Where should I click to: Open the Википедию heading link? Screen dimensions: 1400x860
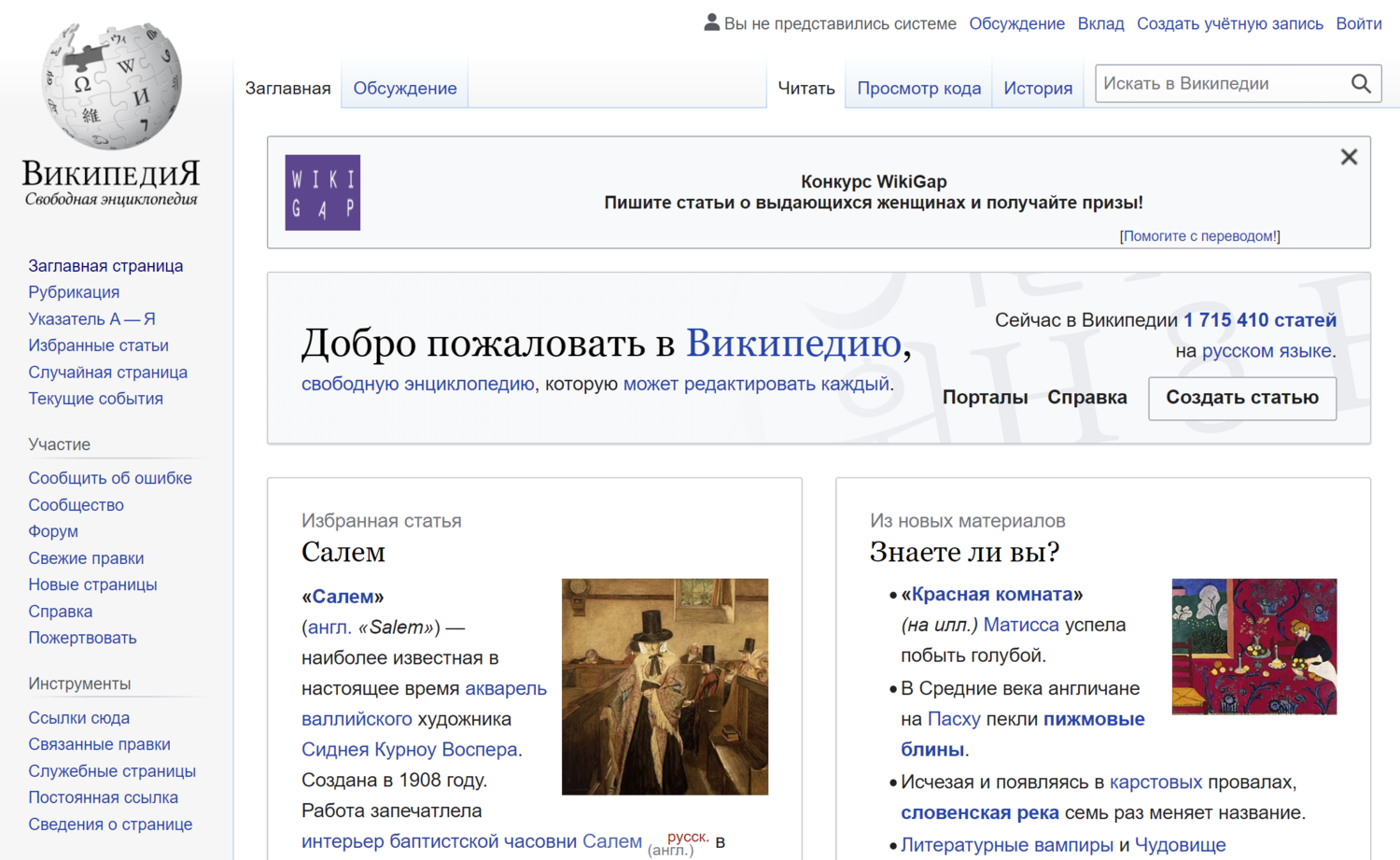[x=793, y=344]
